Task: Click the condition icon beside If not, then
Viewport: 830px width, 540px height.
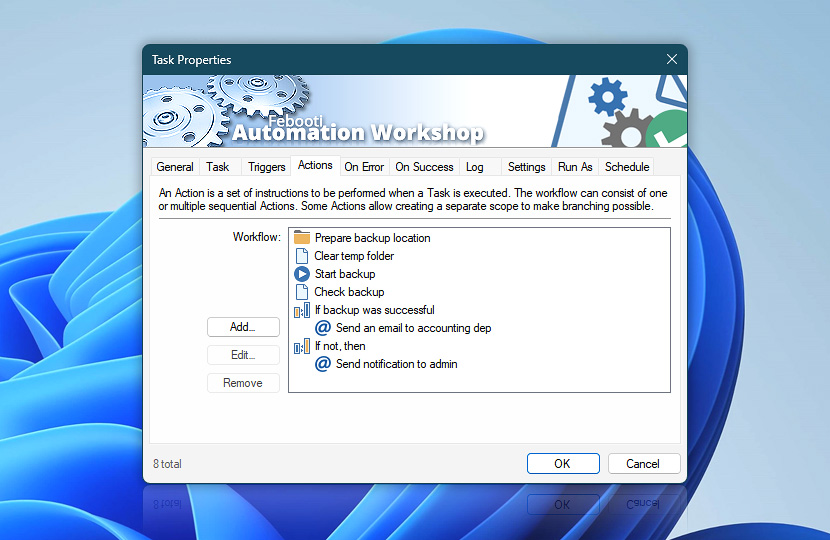Action: (x=302, y=346)
